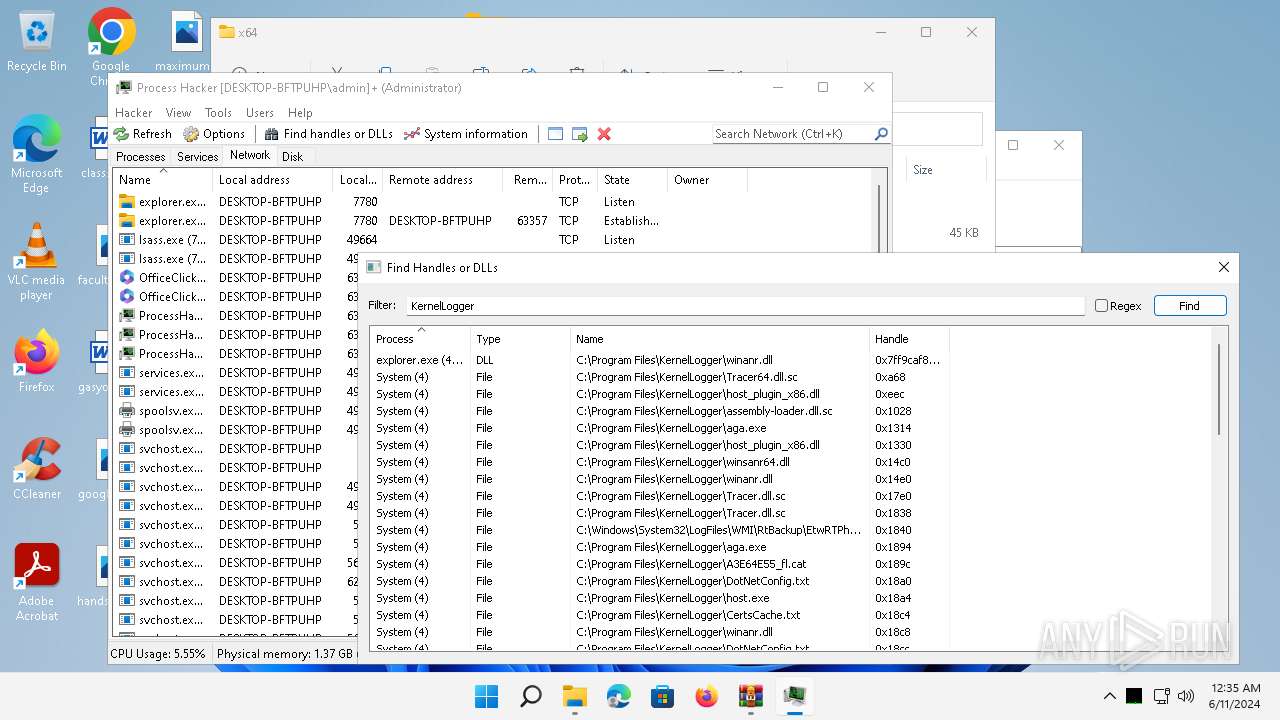Click the Filter field containing KernelLogger

pos(745,306)
